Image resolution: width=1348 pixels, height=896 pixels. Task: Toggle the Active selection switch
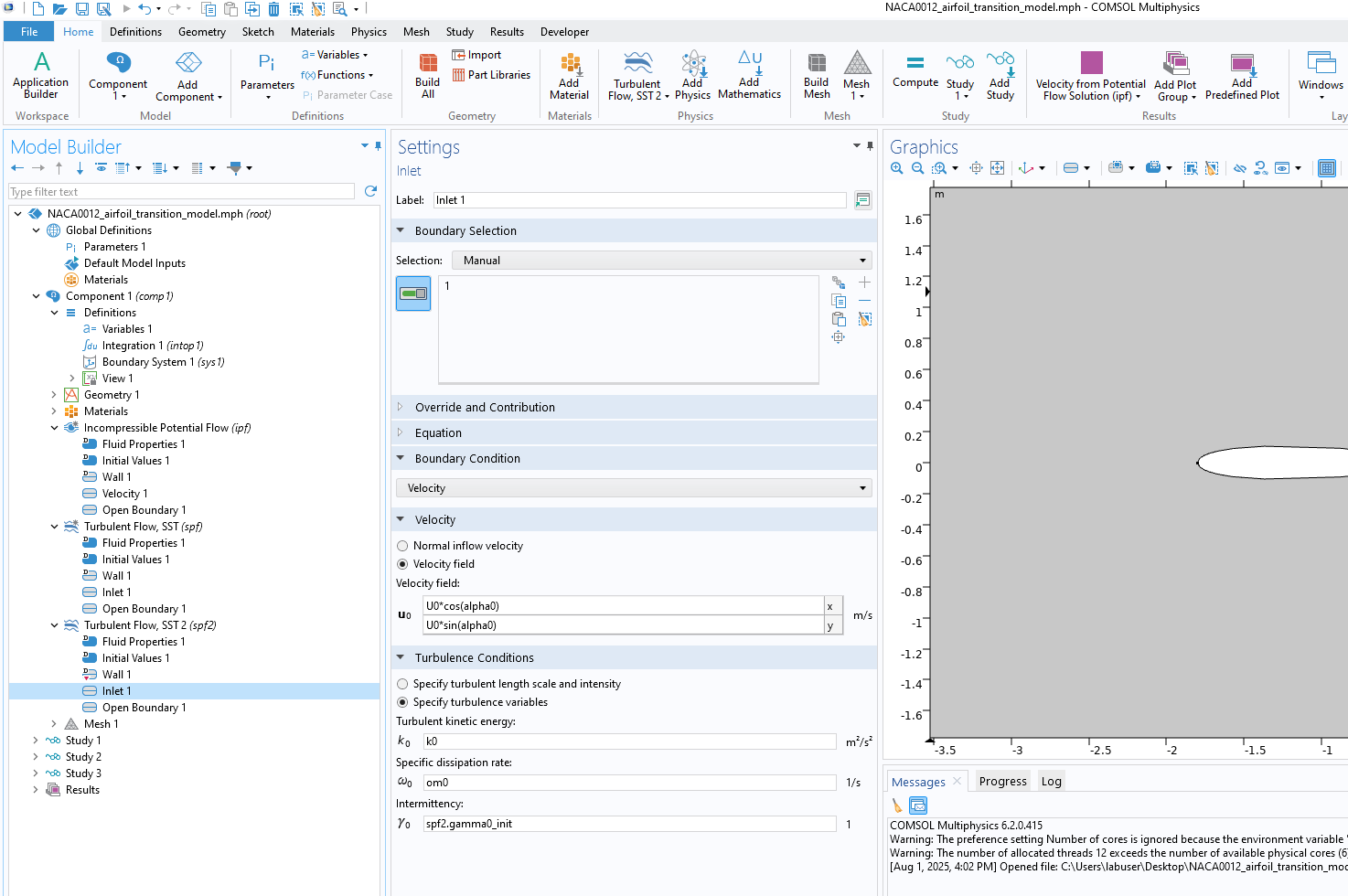point(413,293)
